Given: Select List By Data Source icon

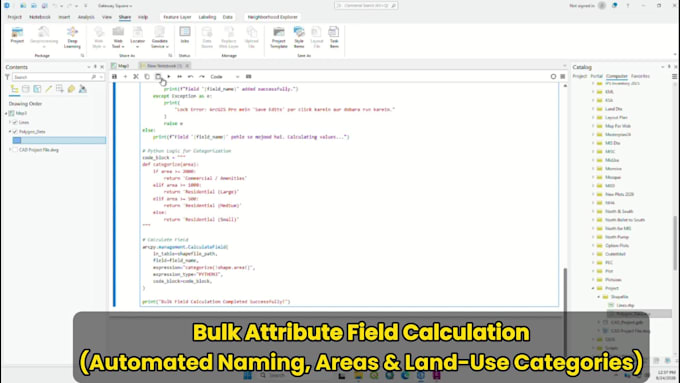Looking at the screenshot, I should point(26,89).
